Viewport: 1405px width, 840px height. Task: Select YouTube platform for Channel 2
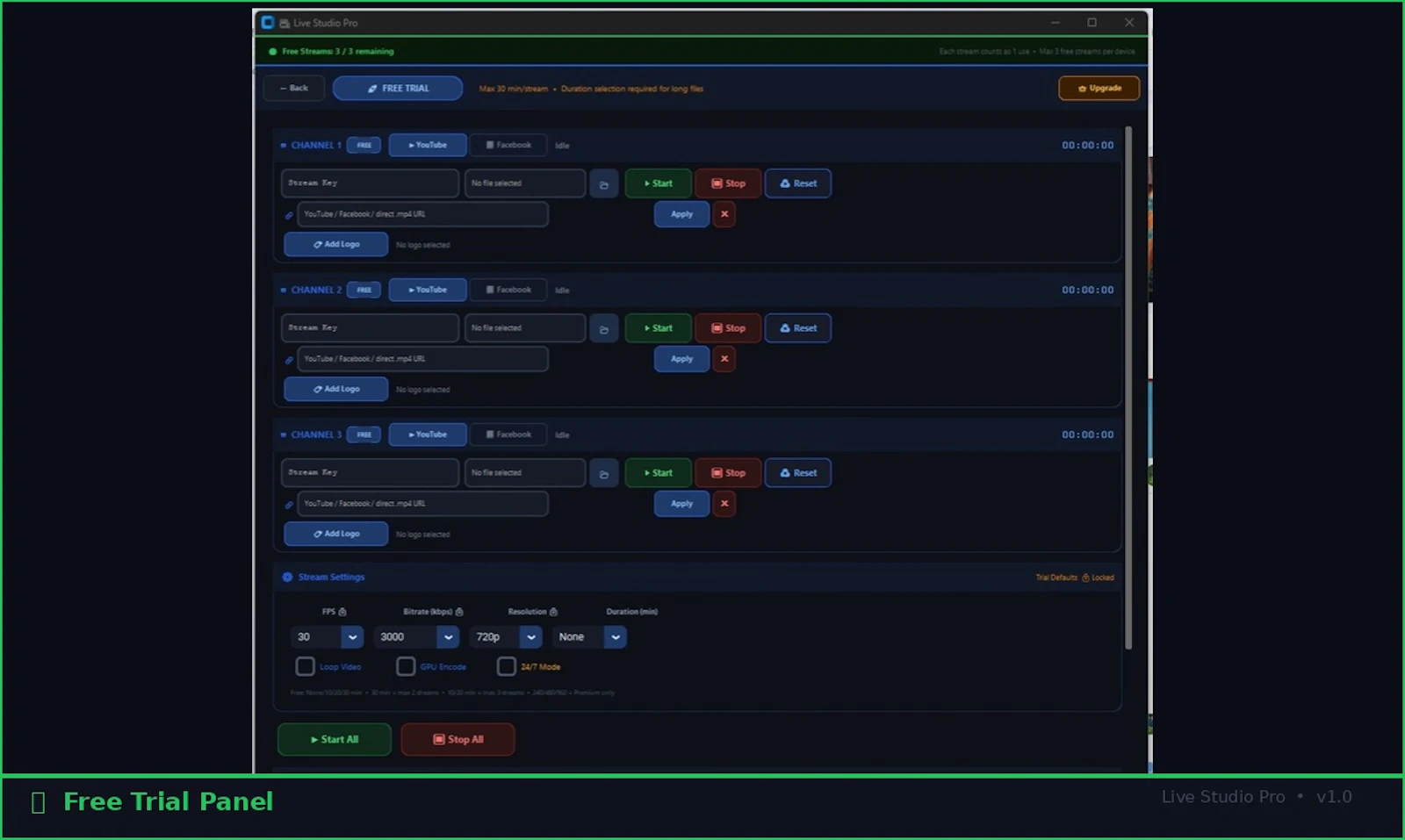pyautogui.click(x=428, y=290)
